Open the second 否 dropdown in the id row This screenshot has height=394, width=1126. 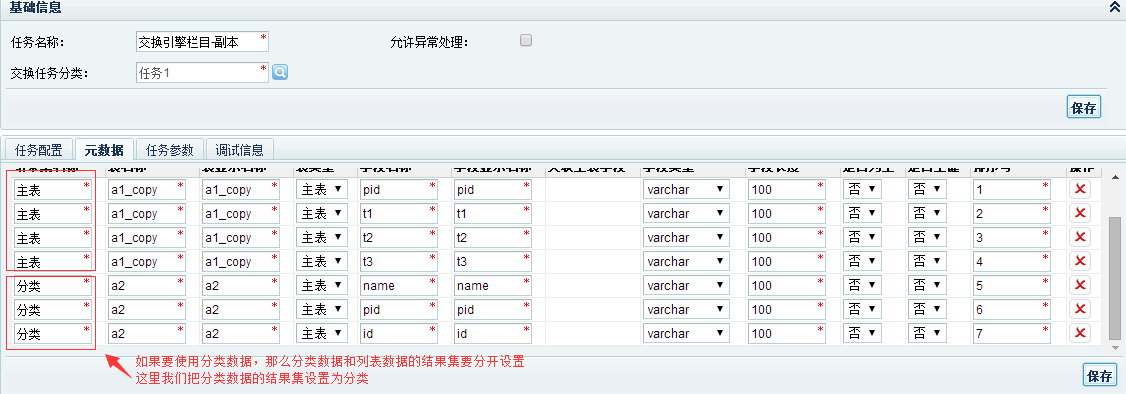click(x=928, y=334)
